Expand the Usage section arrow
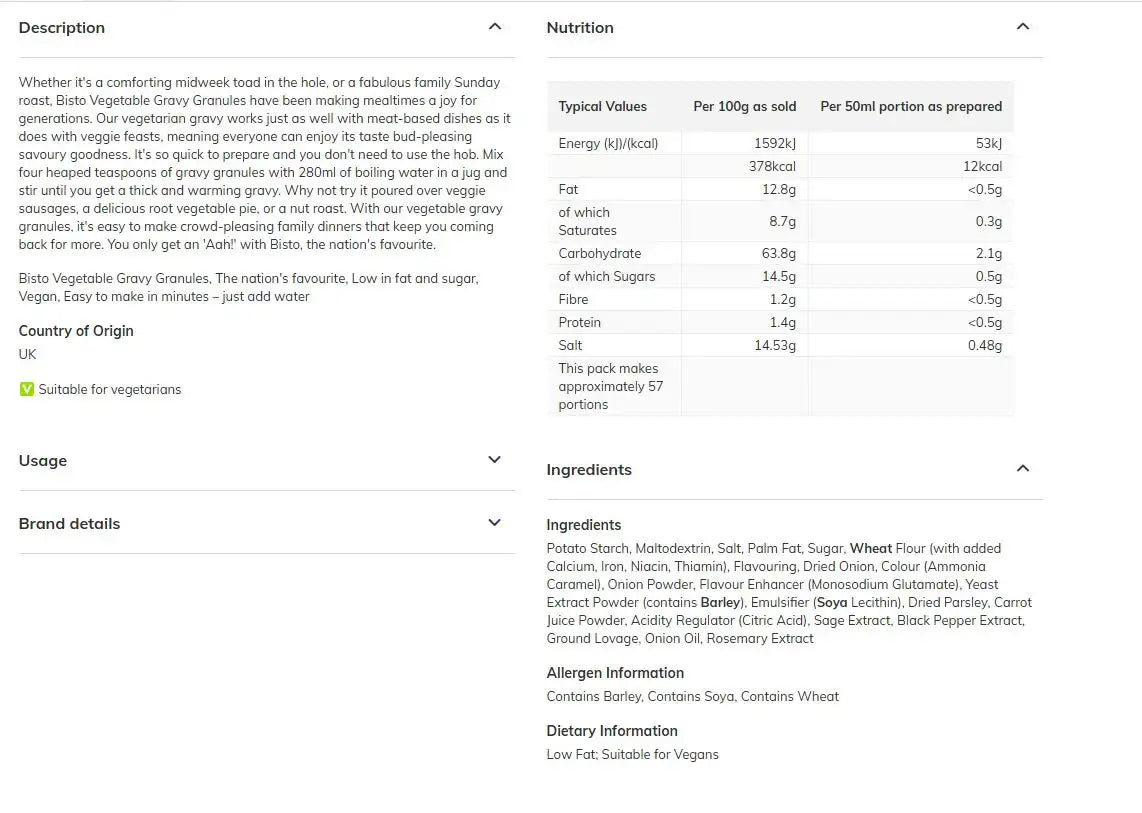This screenshot has width=1142, height=813. (494, 460)
